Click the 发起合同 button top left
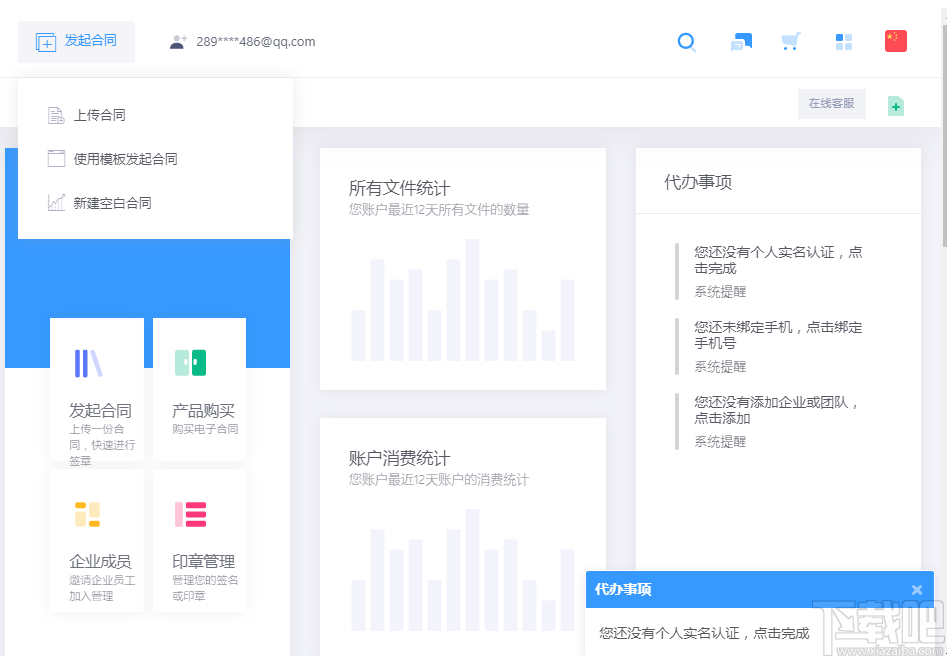This screenshot has width=947, height=656. click(x=77, y=41)
